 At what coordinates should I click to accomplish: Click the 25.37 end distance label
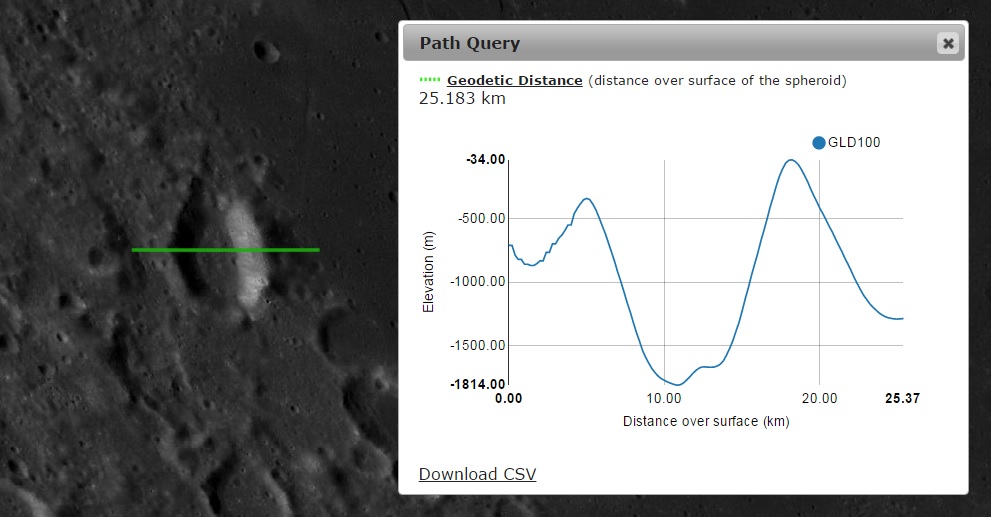(x=902, y=399)
